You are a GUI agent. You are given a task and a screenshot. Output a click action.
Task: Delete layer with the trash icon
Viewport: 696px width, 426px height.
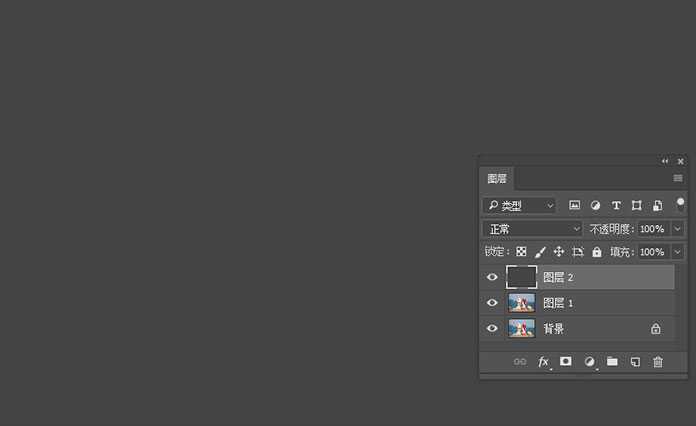(658, 361)
